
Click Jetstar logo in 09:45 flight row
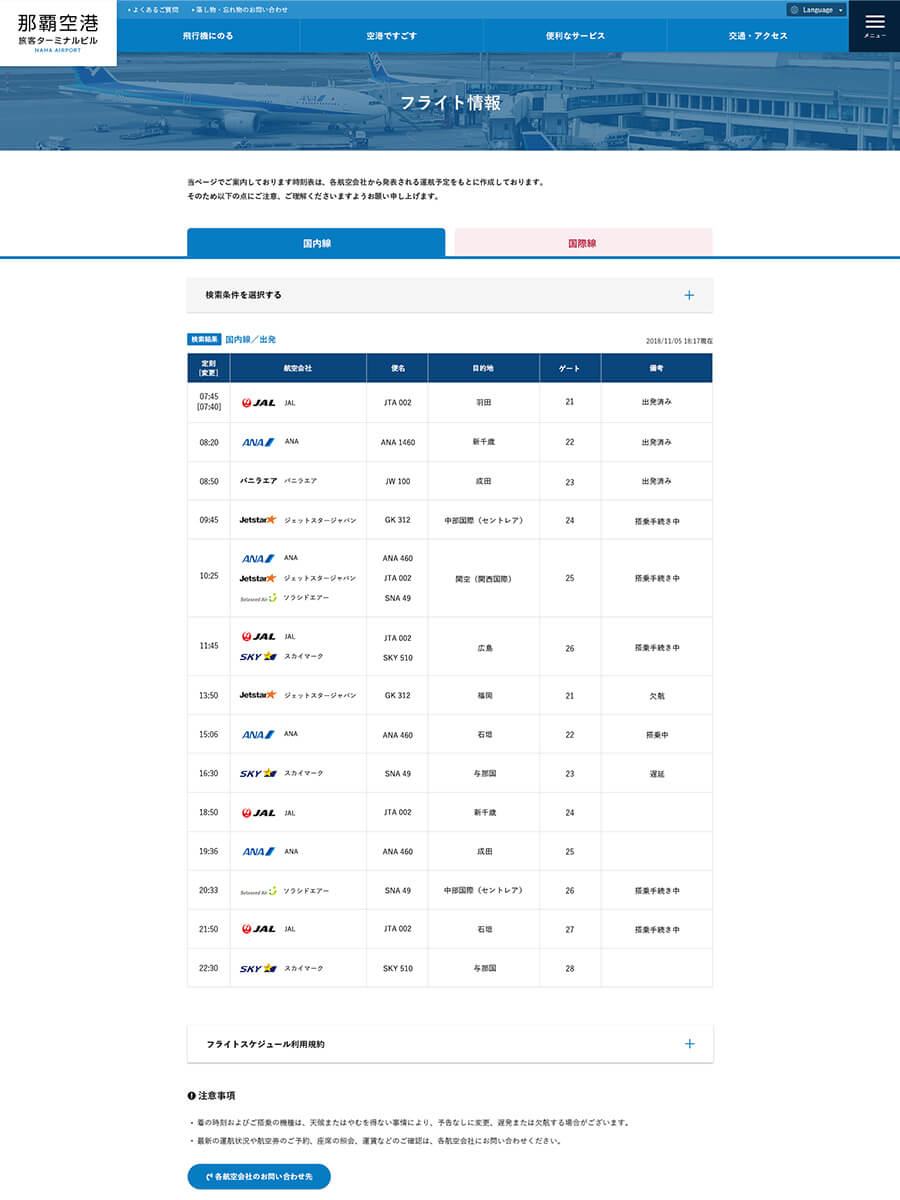pos(258,520)
